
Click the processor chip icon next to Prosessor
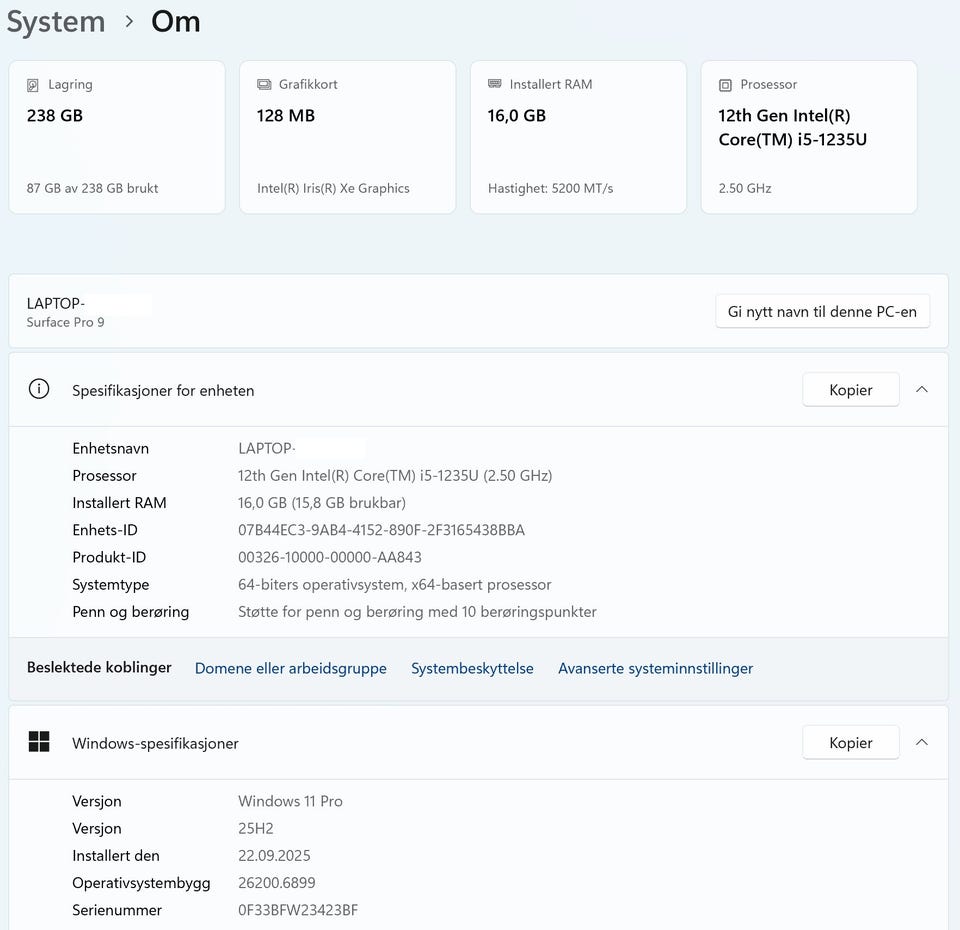pos(725,85)
